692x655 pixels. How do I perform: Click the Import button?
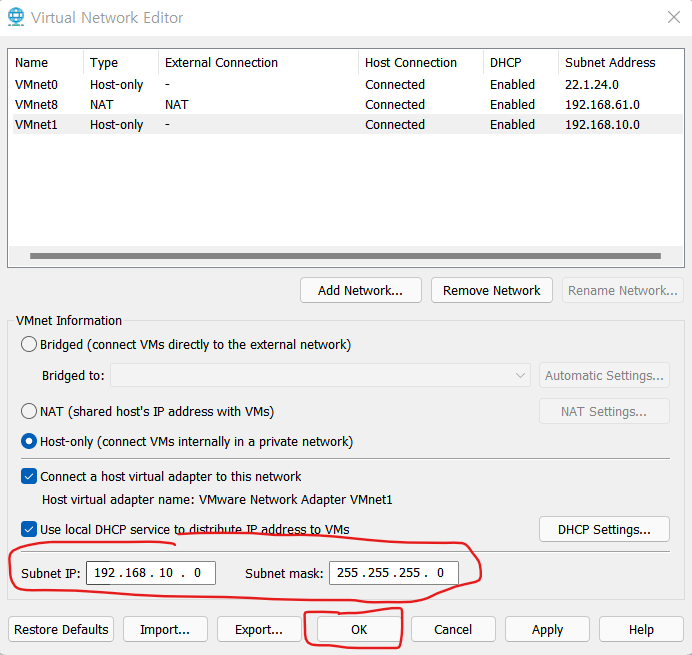pos(165,629)
